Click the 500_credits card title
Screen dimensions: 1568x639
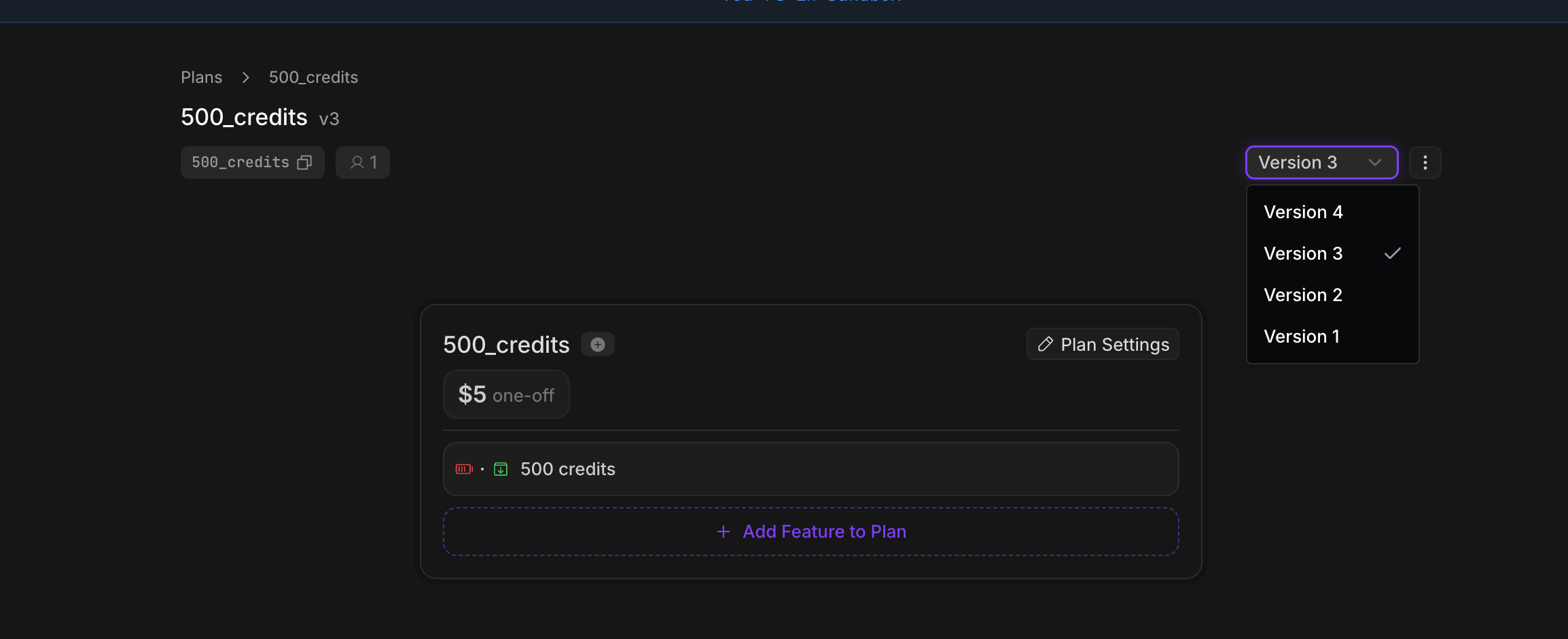(x=506, y=345)
